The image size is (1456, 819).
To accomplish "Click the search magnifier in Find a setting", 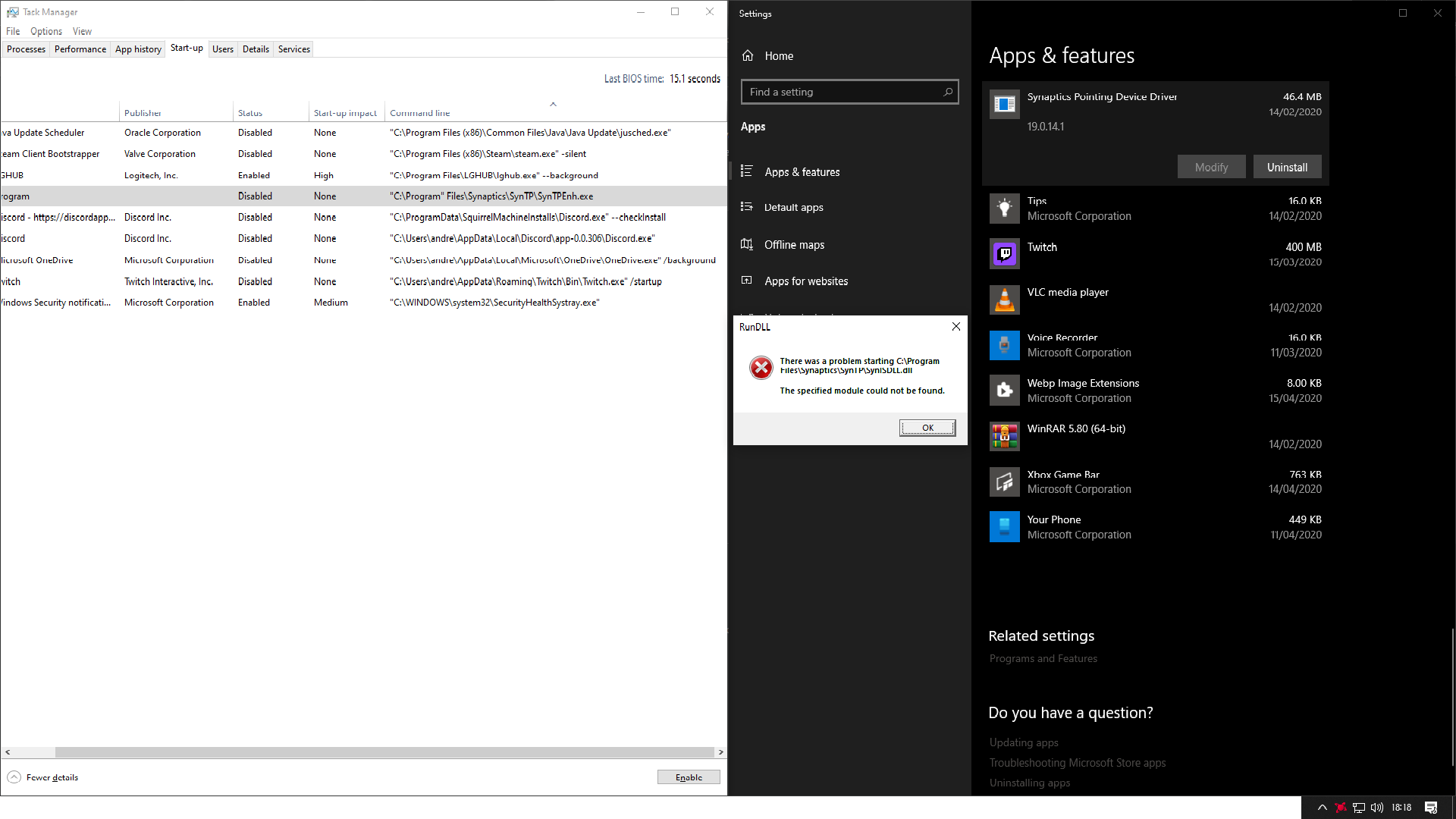I will [947, 92].
